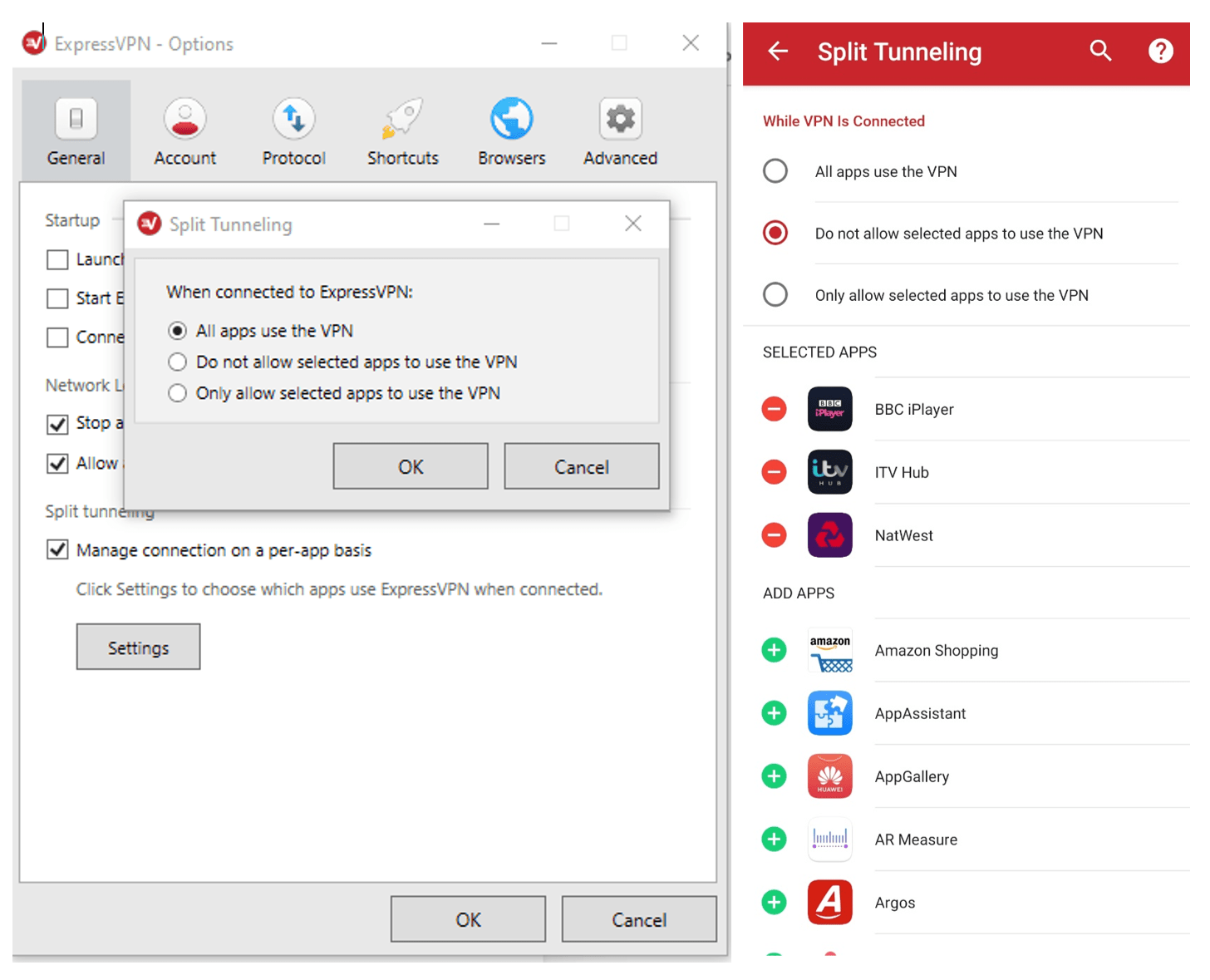This screenshot has width=1210, height=980.
Task: Click 'While VPN Is Connected' heading
Action: tap(844, 121)
